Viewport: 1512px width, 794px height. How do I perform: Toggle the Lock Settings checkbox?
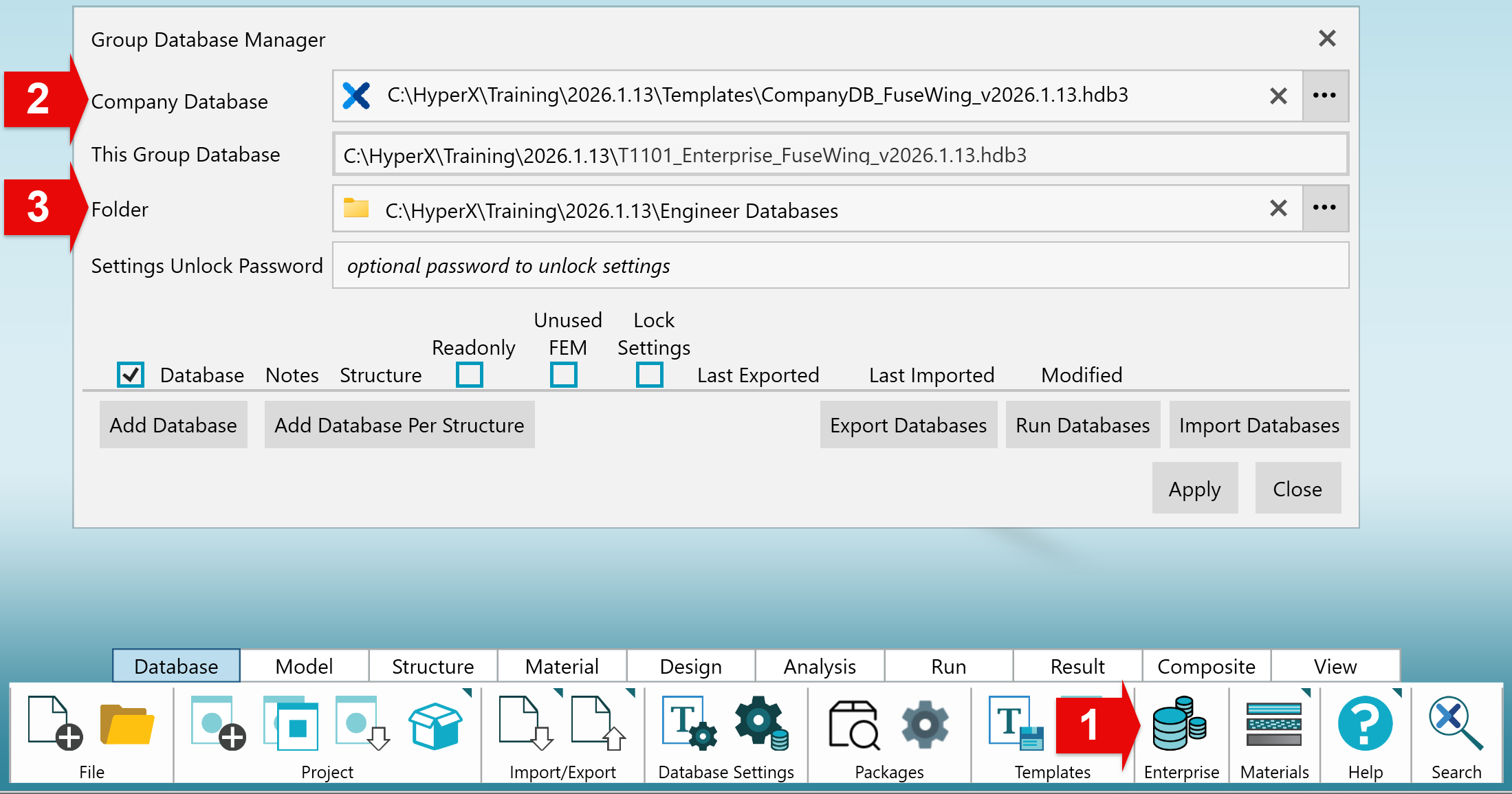coord(650,375)
